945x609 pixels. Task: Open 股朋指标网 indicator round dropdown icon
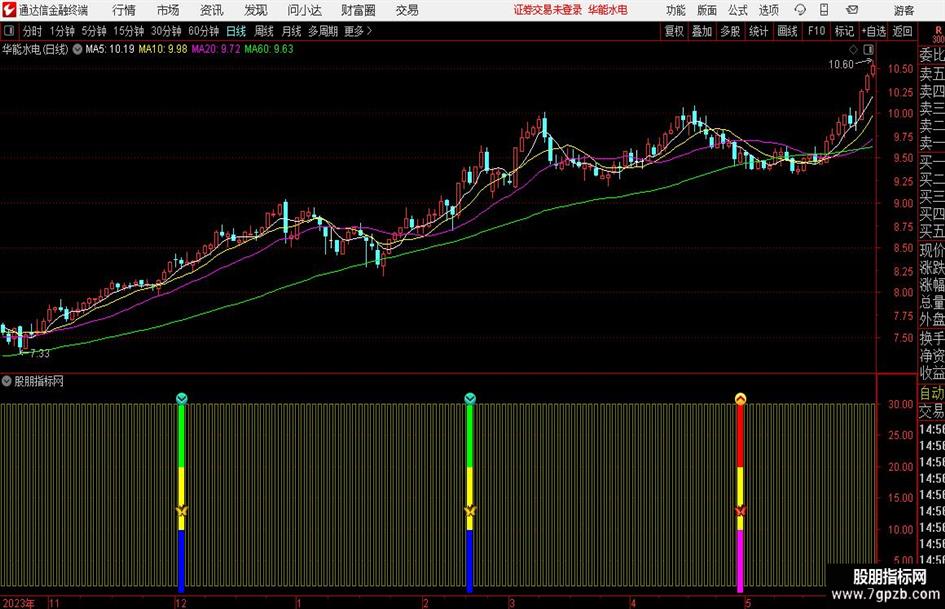(x=7, y=381)
